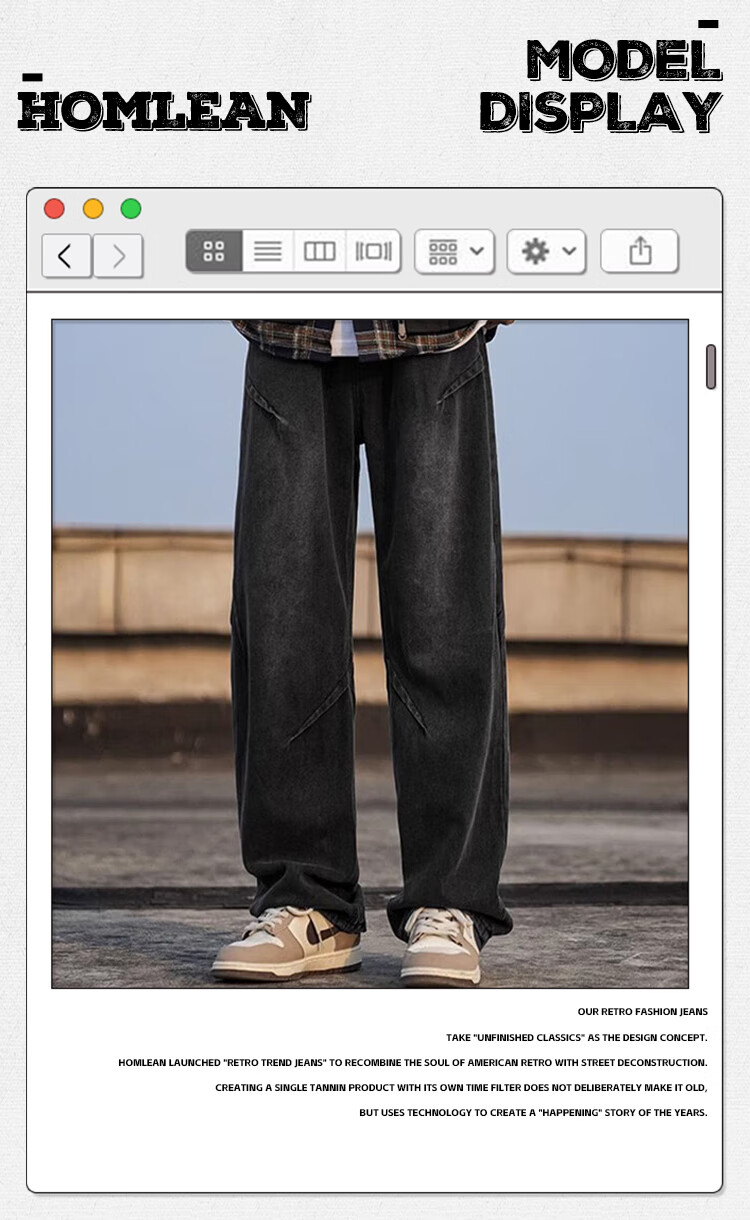Click the forward navigation arrow
Screen dimensions: 750x1220
(119, 256)
